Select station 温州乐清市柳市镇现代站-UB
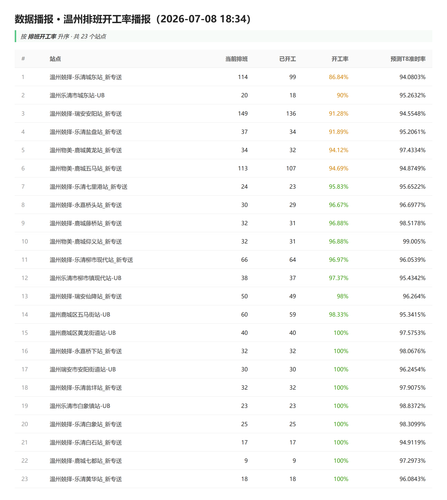The image size is (447, 500). 86,278
